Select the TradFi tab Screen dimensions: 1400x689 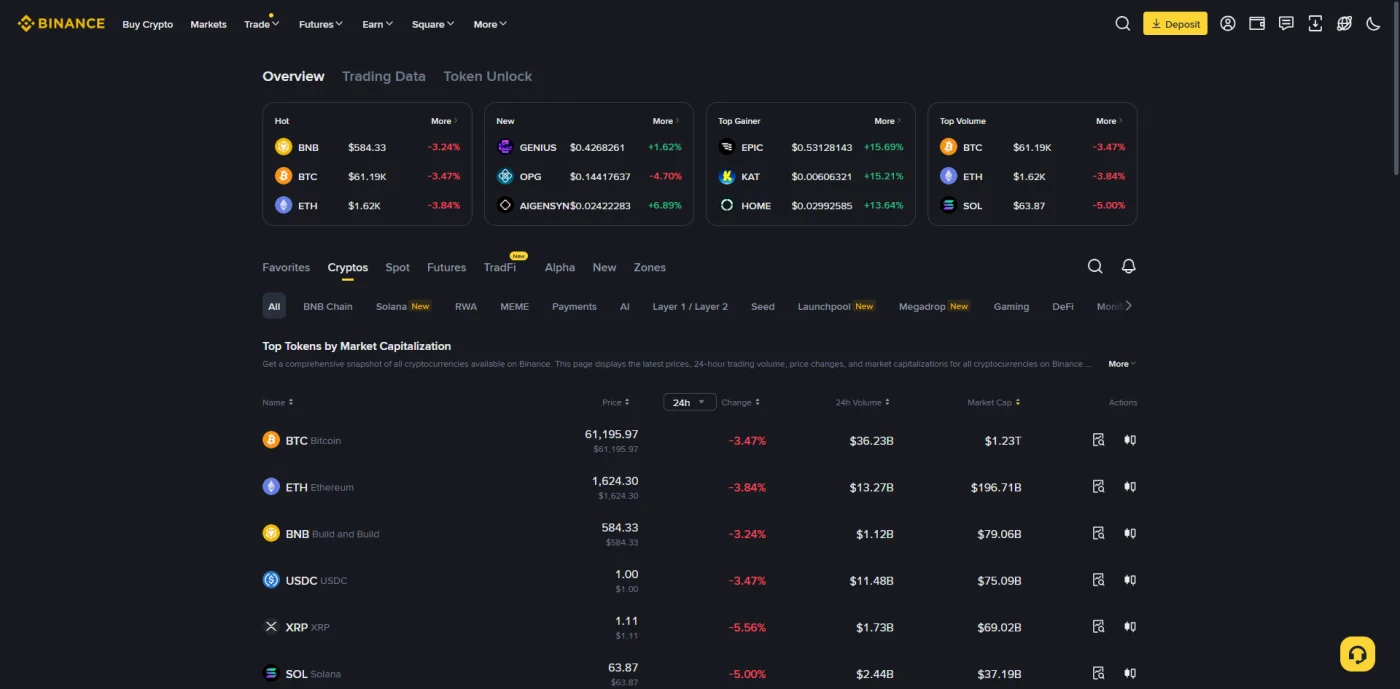[500, 267]
